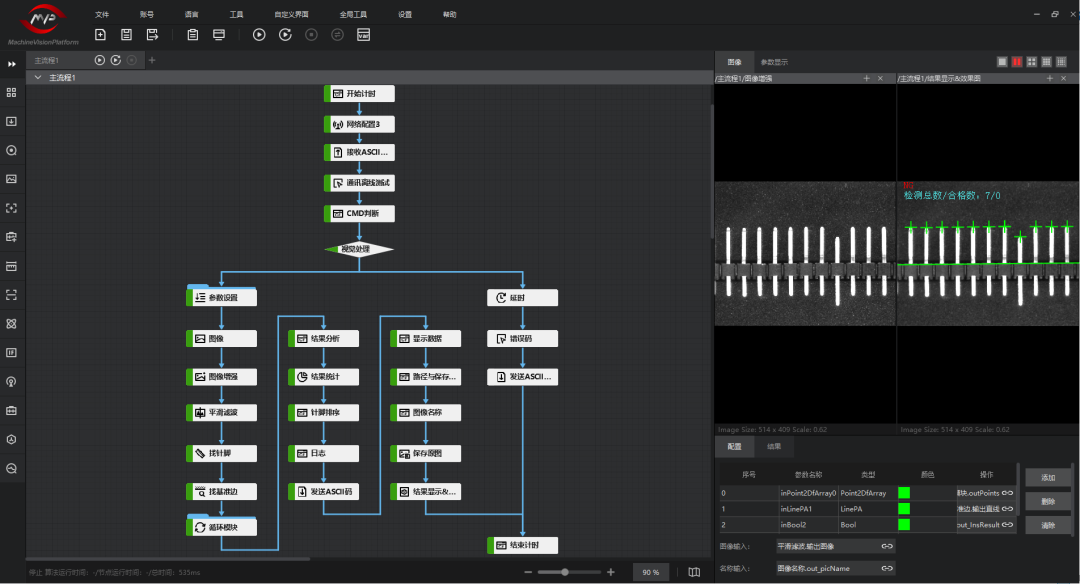This screenshot has width=1080, height=584.
Task: Click the zoom-in plus icon on canvas
Action: coord(610,572)
